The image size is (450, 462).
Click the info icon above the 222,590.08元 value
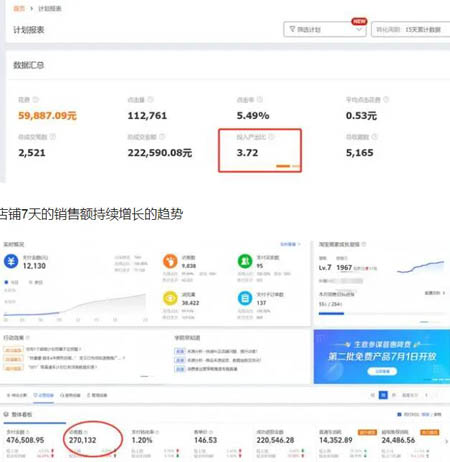[x=162, y=137]
